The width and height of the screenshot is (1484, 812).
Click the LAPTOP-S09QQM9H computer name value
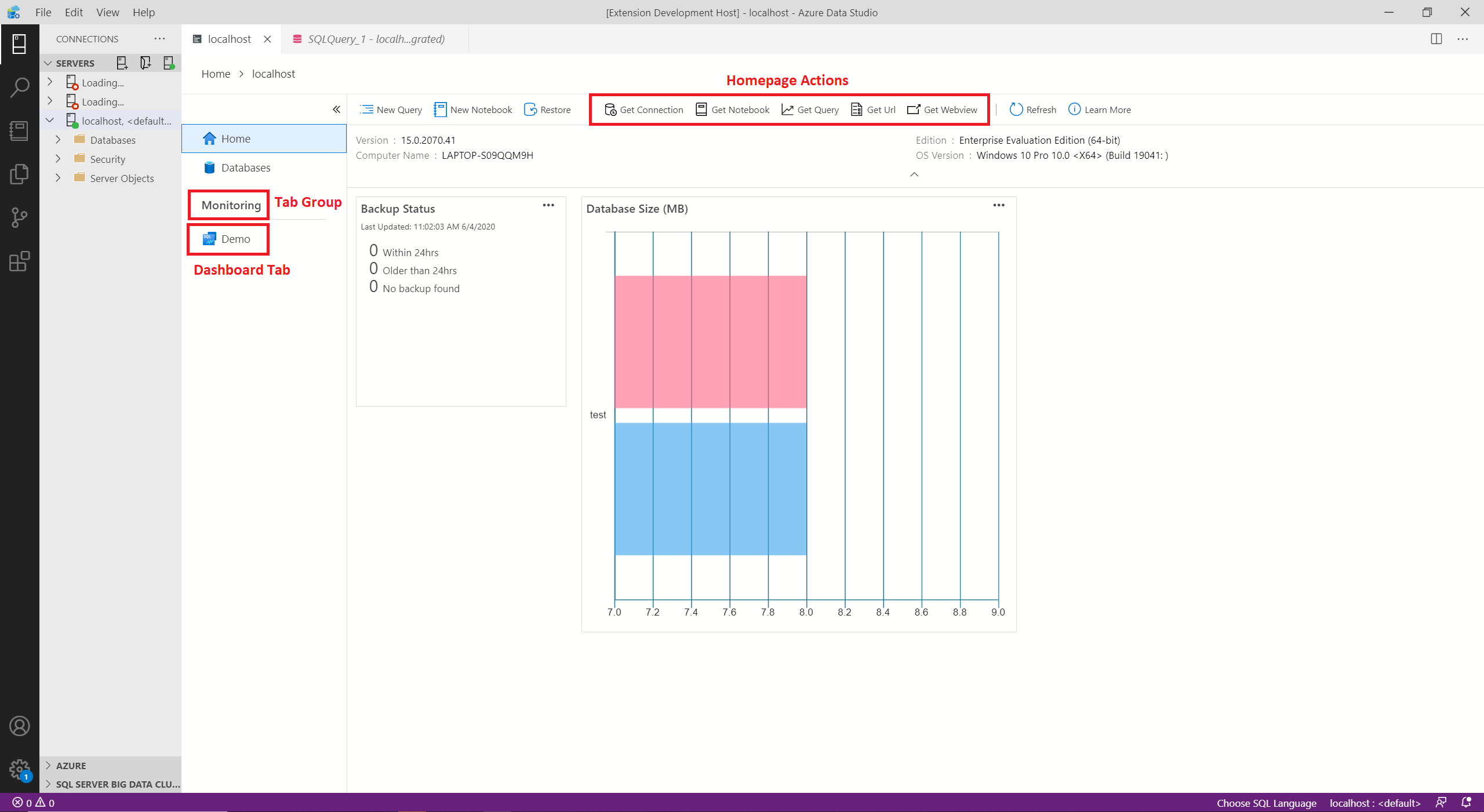pos(487,155)
